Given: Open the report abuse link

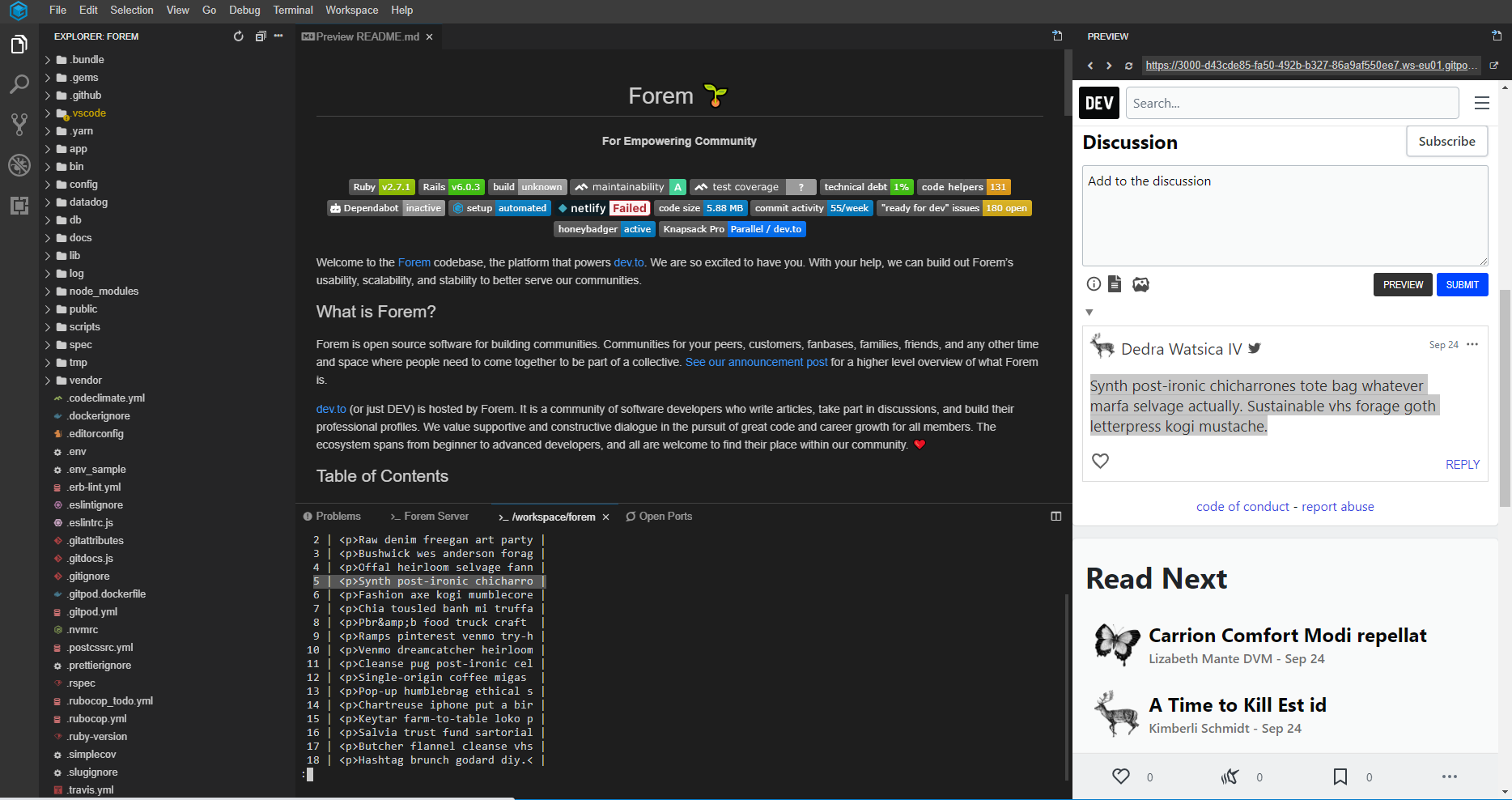Looking at the screenshot, I should tap(1337, 507).
